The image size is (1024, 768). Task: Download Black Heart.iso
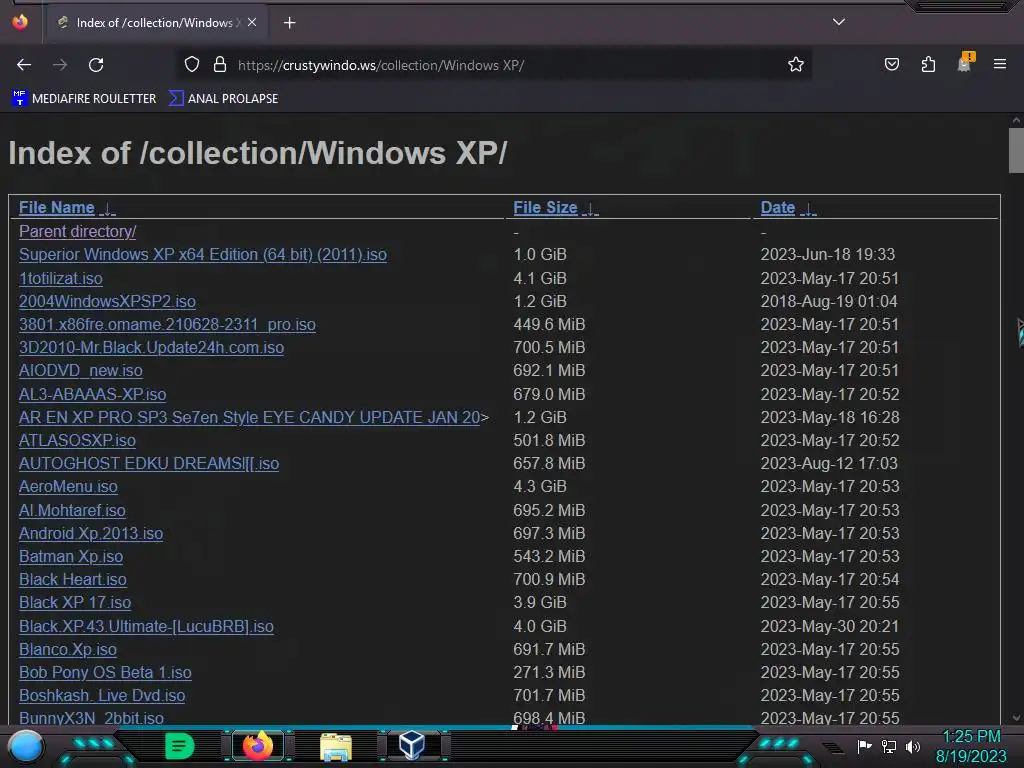coord(72,579)
